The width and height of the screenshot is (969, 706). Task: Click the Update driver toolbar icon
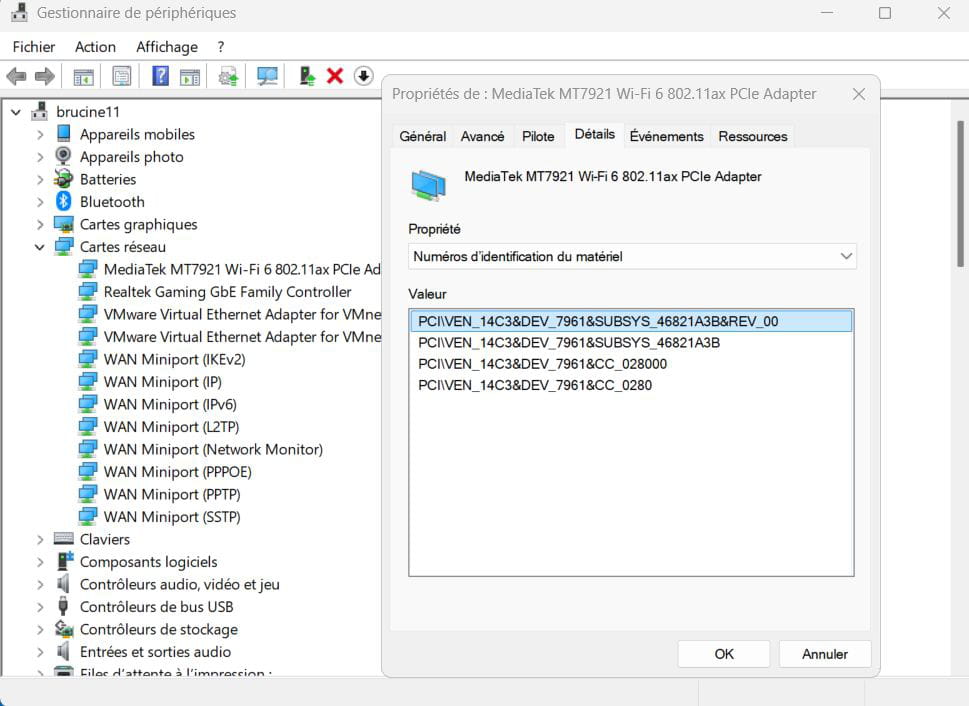coord(229,77)
